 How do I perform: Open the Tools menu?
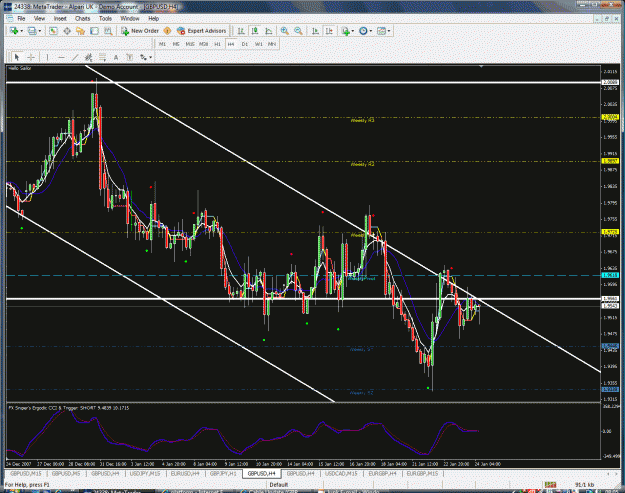coord(105,19)
